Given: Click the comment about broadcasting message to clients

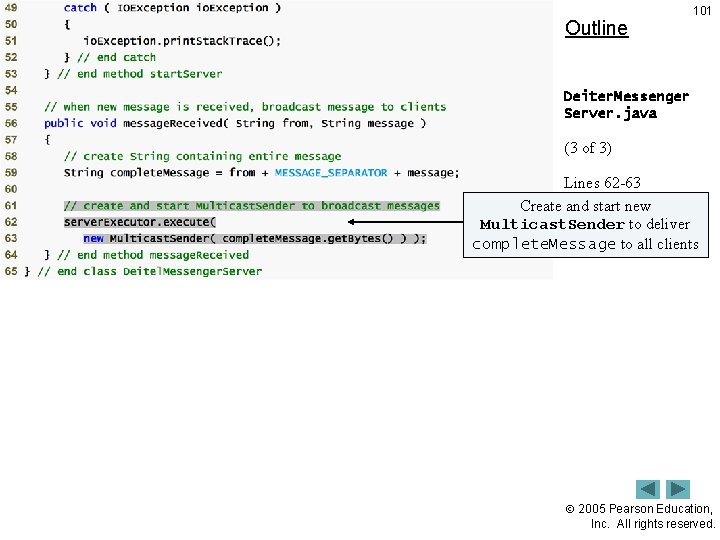Looking at the screenshot, I should click(245, 107).
